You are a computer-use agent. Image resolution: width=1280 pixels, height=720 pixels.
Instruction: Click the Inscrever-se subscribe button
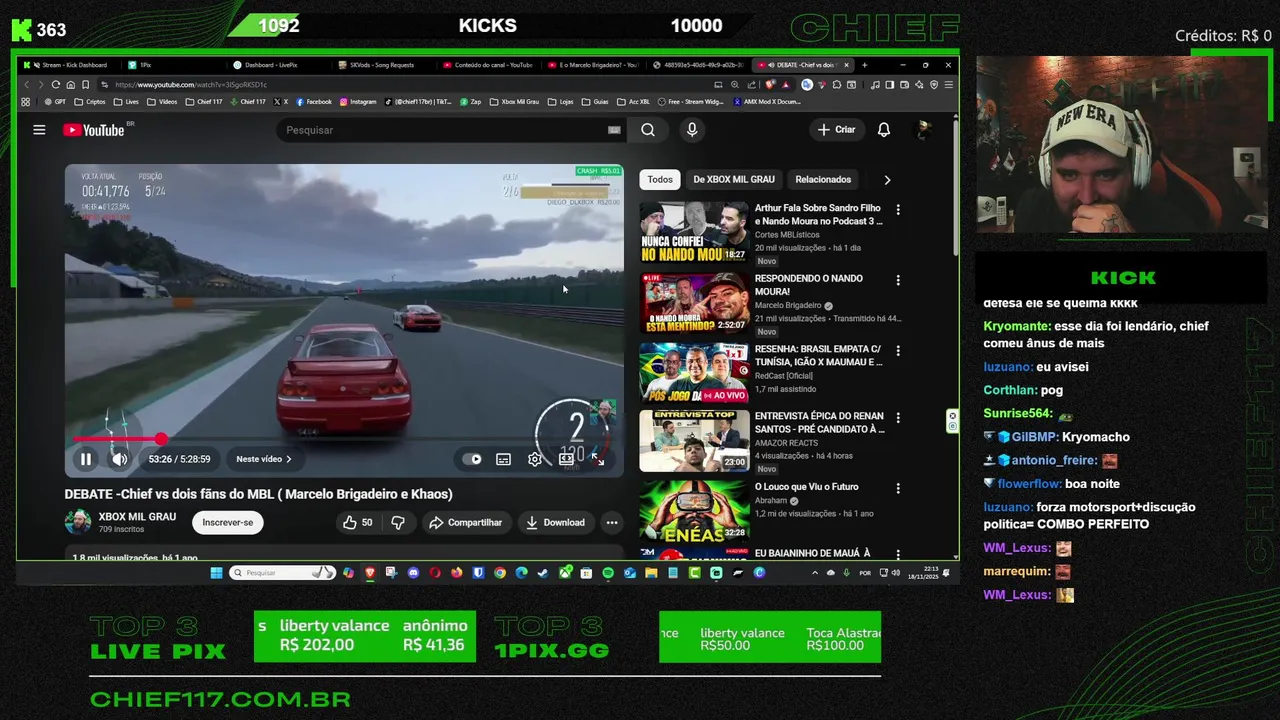(x=228, y=522)
